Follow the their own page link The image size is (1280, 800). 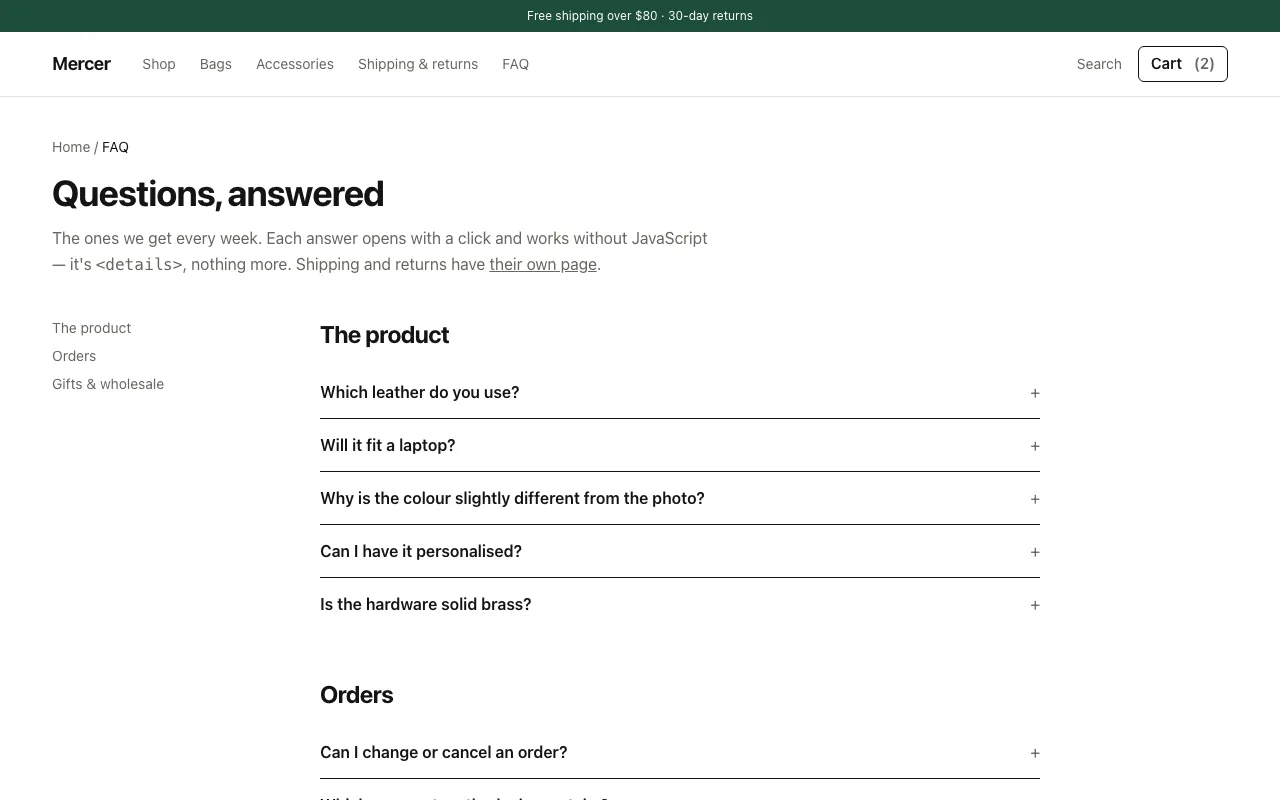[x=543, y=264]
